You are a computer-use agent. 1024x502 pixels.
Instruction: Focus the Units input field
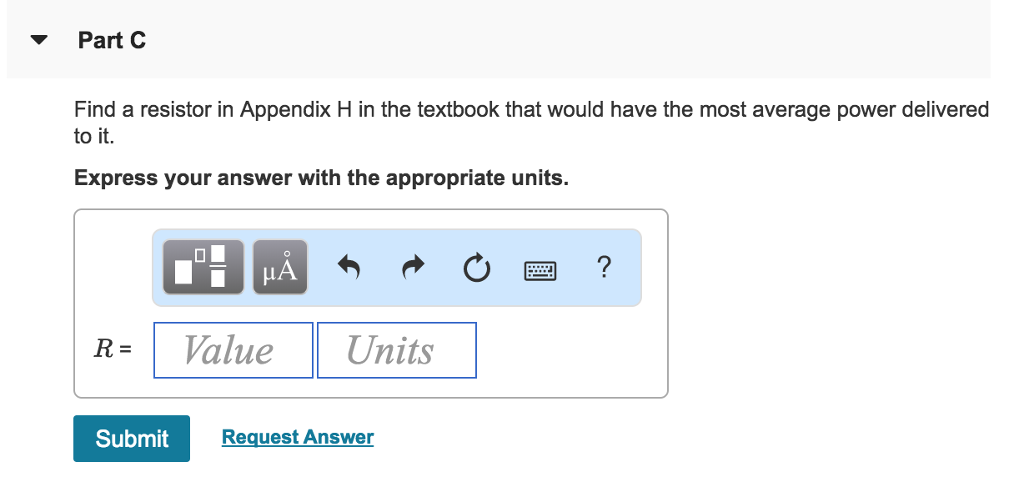[x=396, y=350]
